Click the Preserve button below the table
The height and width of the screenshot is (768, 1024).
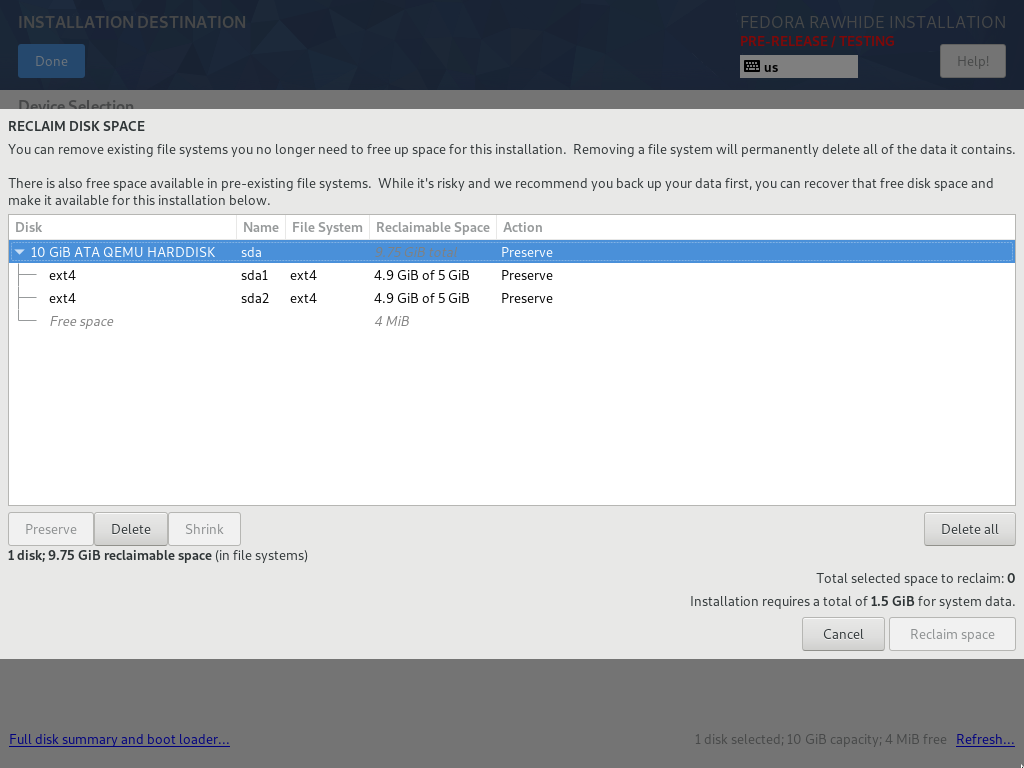point(51,529)
